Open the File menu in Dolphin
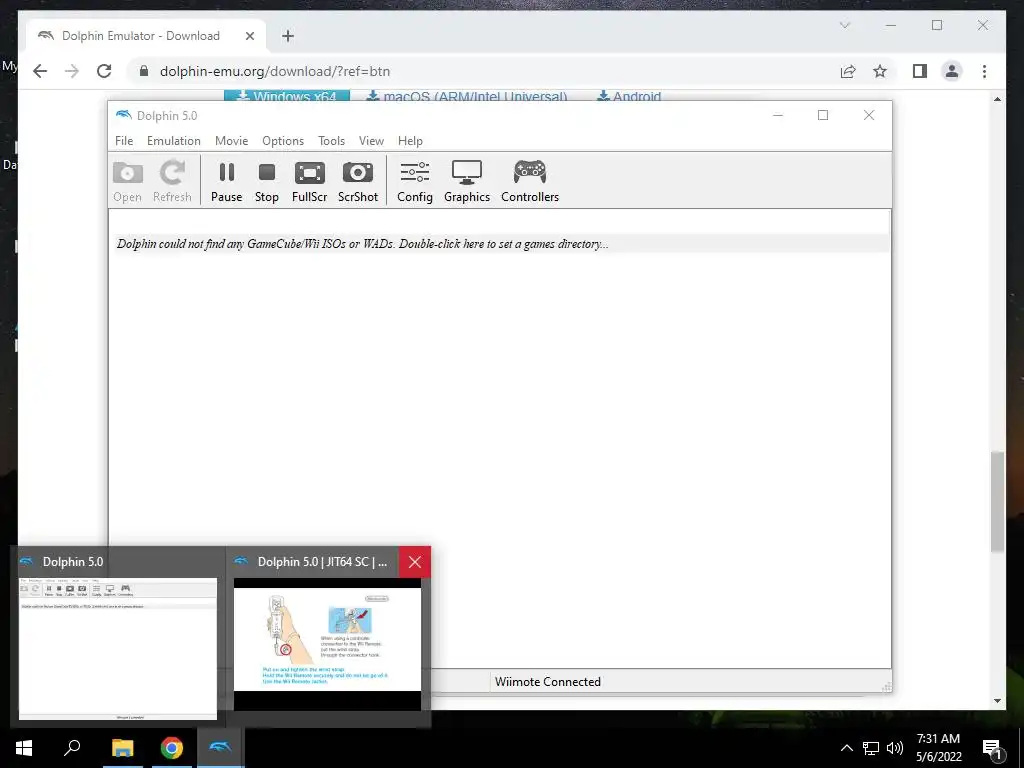This screenshot has height=768, width=1024. coord(124,140)
